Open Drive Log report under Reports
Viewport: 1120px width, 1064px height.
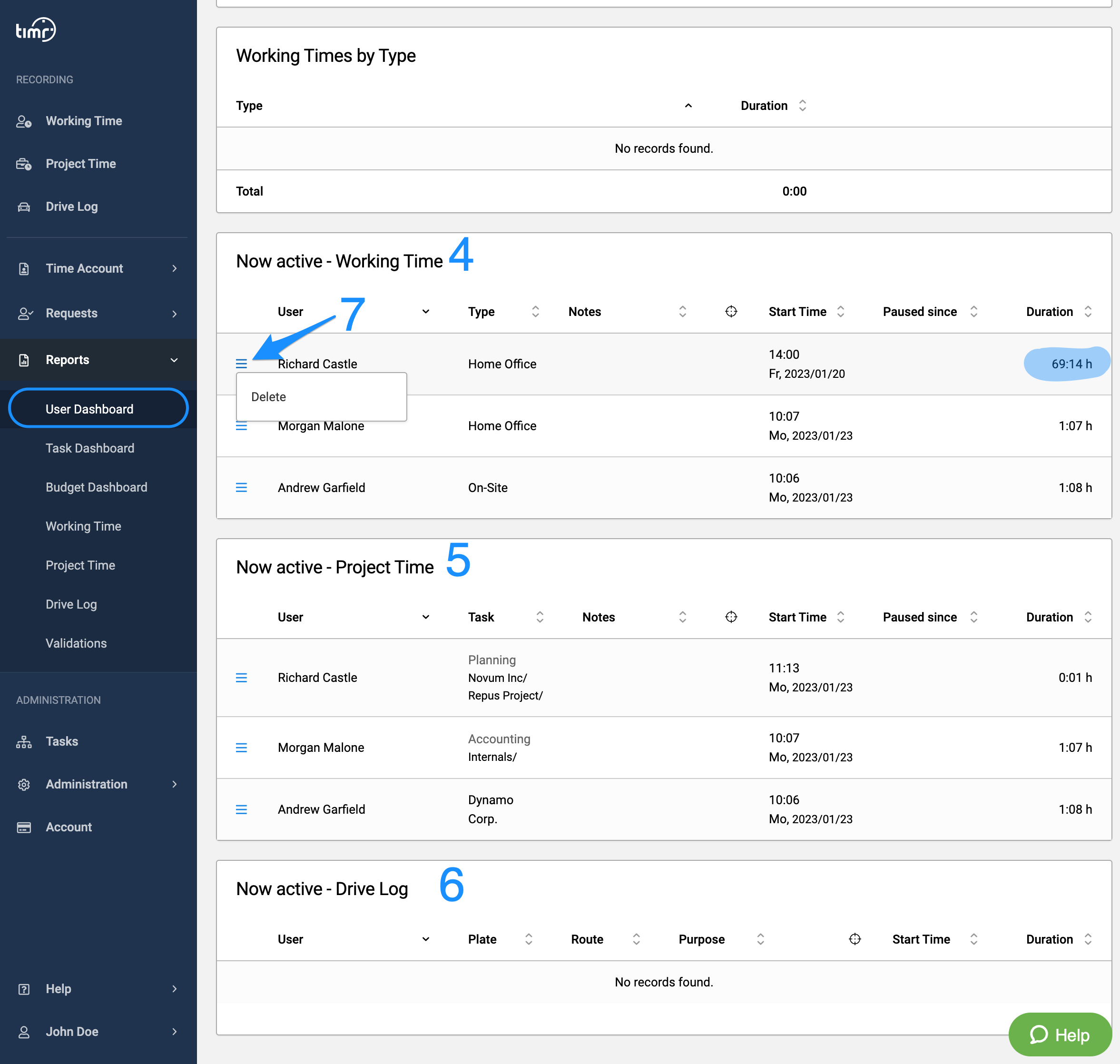[x=71, y=605]
